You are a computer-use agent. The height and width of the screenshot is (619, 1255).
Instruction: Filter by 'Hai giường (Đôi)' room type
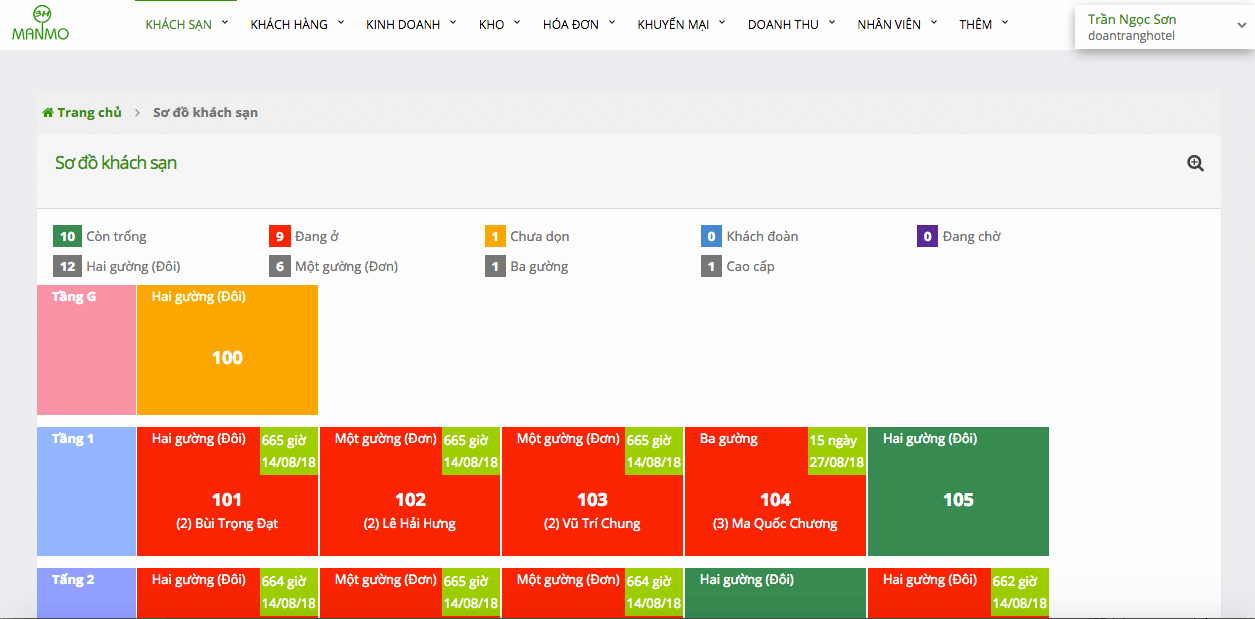[133, 267]
